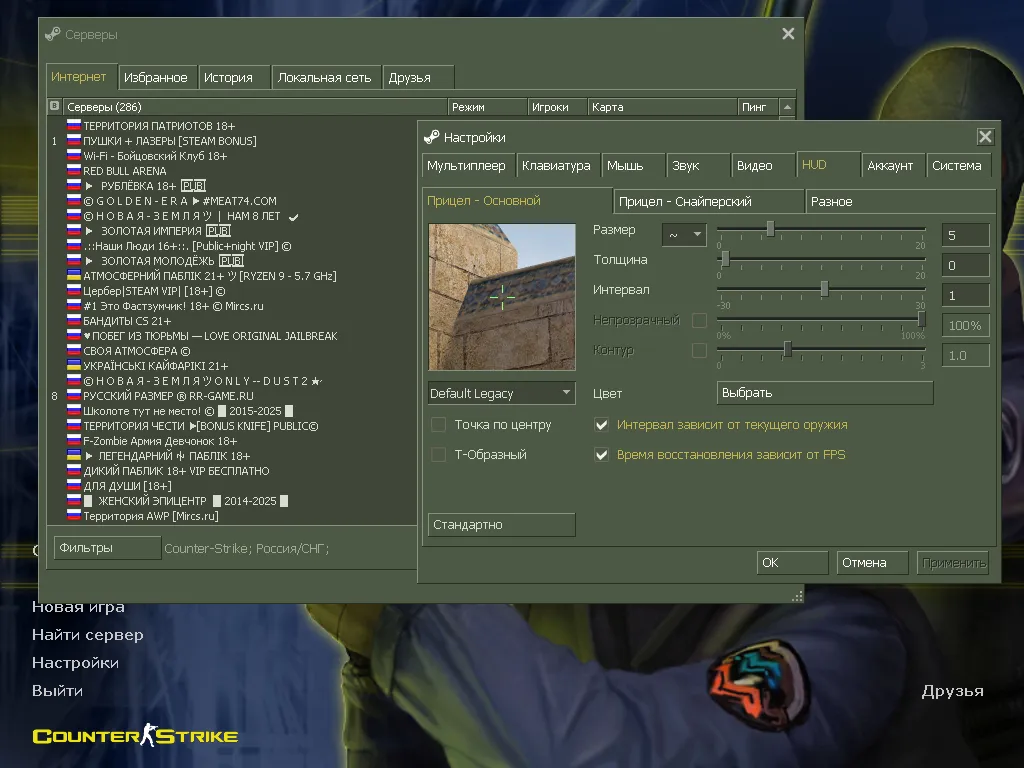Click the Размер value input field

[965, 235]
